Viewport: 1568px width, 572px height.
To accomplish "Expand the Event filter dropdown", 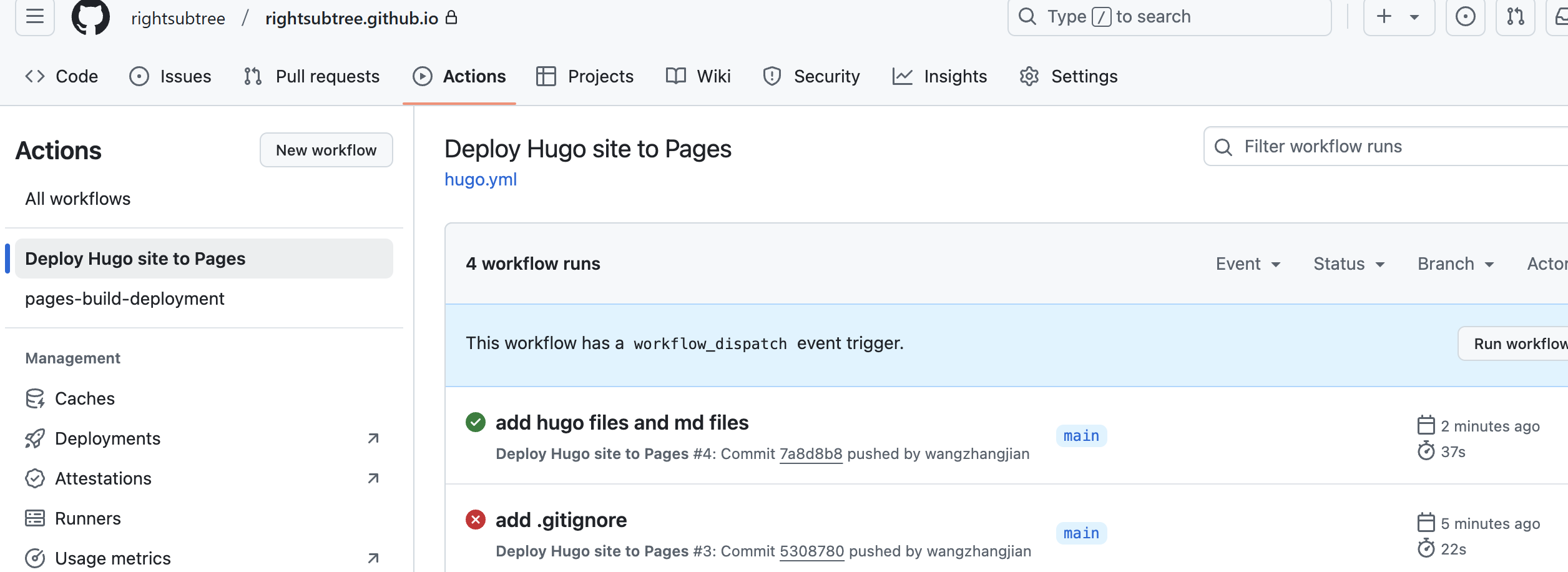I will coord(1248,264).
